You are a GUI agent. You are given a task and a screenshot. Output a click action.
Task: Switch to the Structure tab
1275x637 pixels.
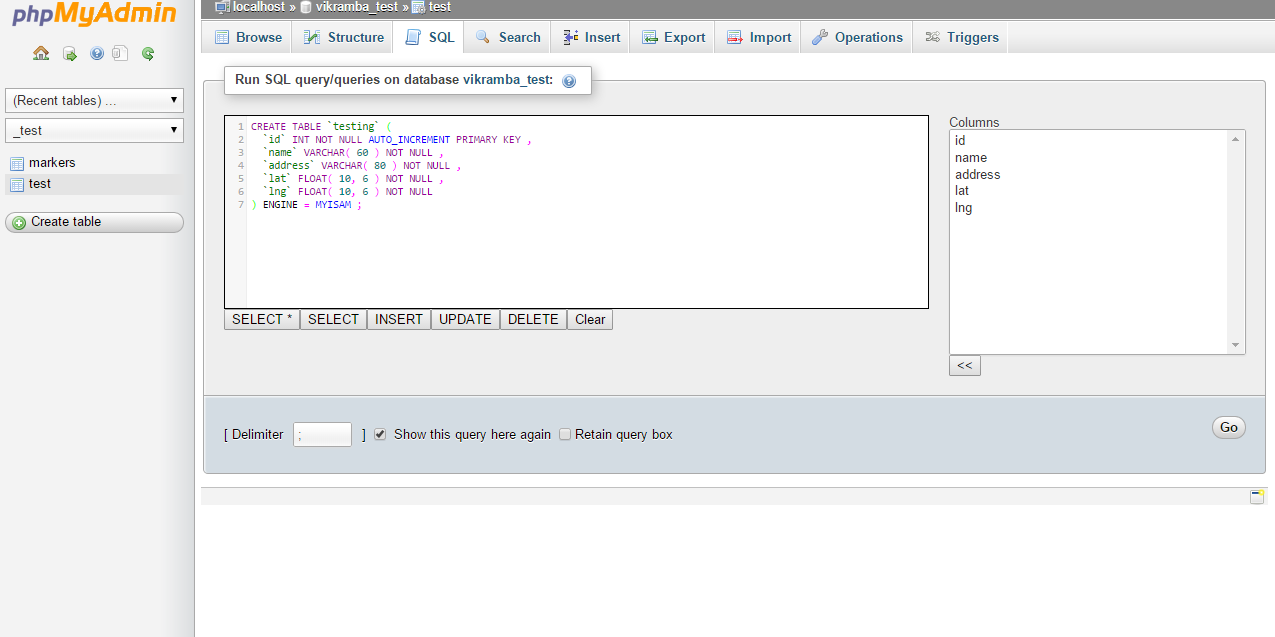coord(344,37)
